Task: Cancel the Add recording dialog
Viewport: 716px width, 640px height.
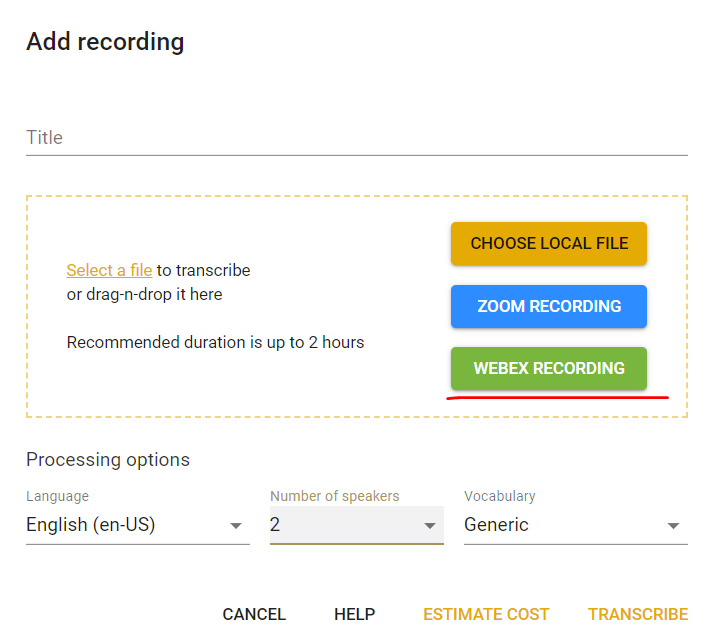Action: coord(254,614)
